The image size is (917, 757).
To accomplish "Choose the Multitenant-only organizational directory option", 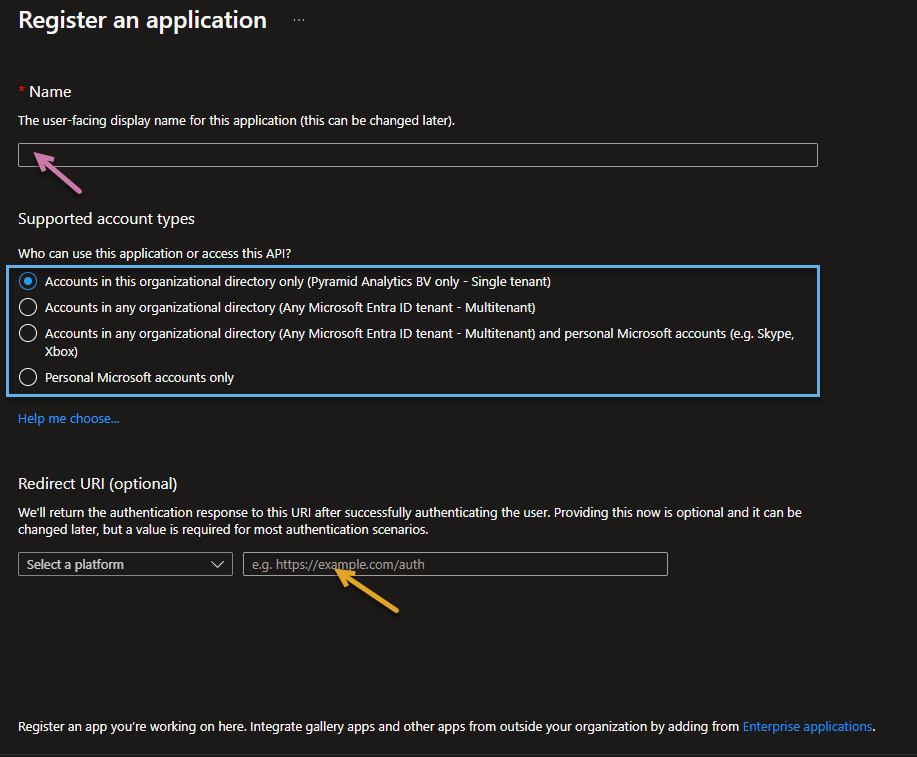I will [28, 307].
